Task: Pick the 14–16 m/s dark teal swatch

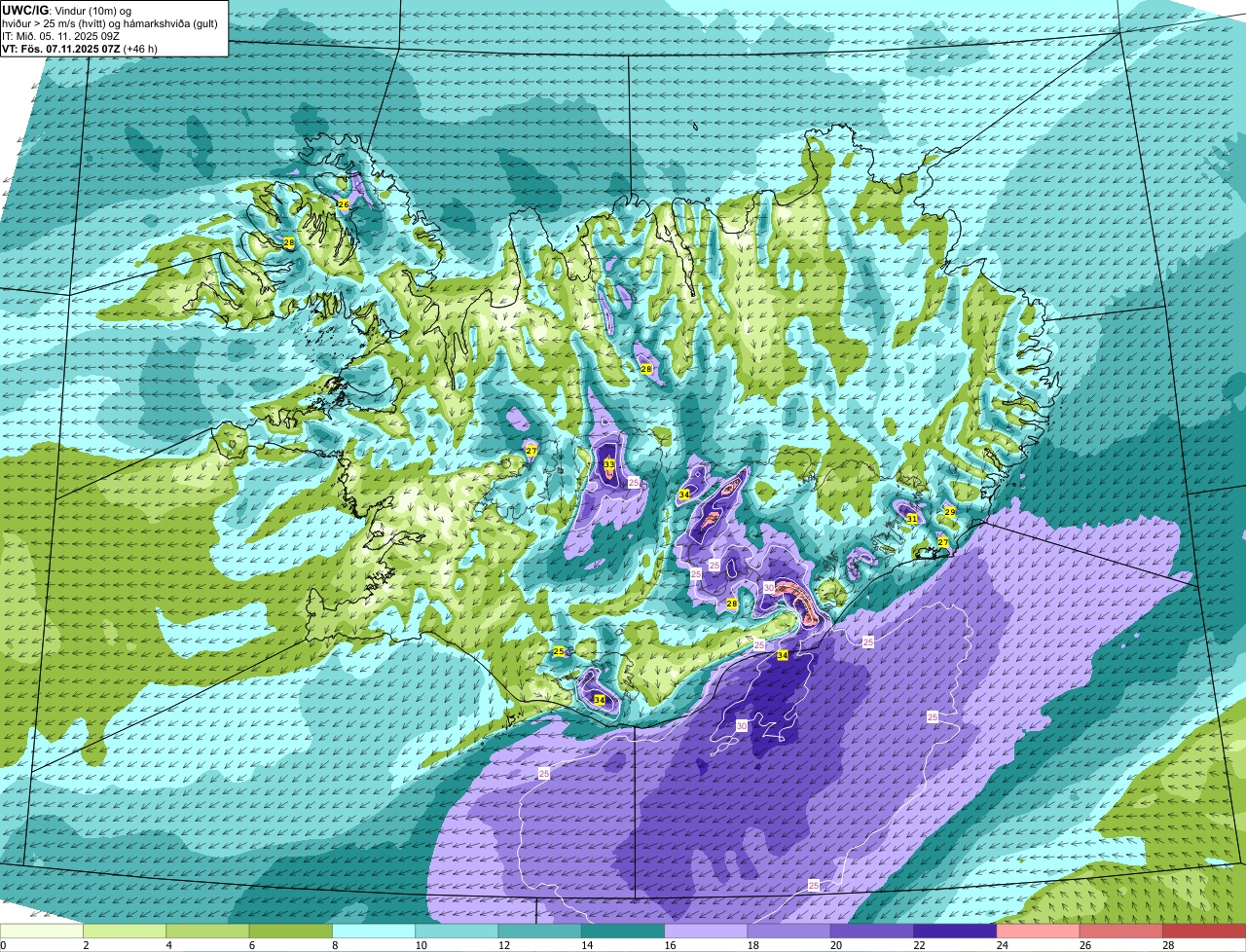Action: tap(623, 932)
